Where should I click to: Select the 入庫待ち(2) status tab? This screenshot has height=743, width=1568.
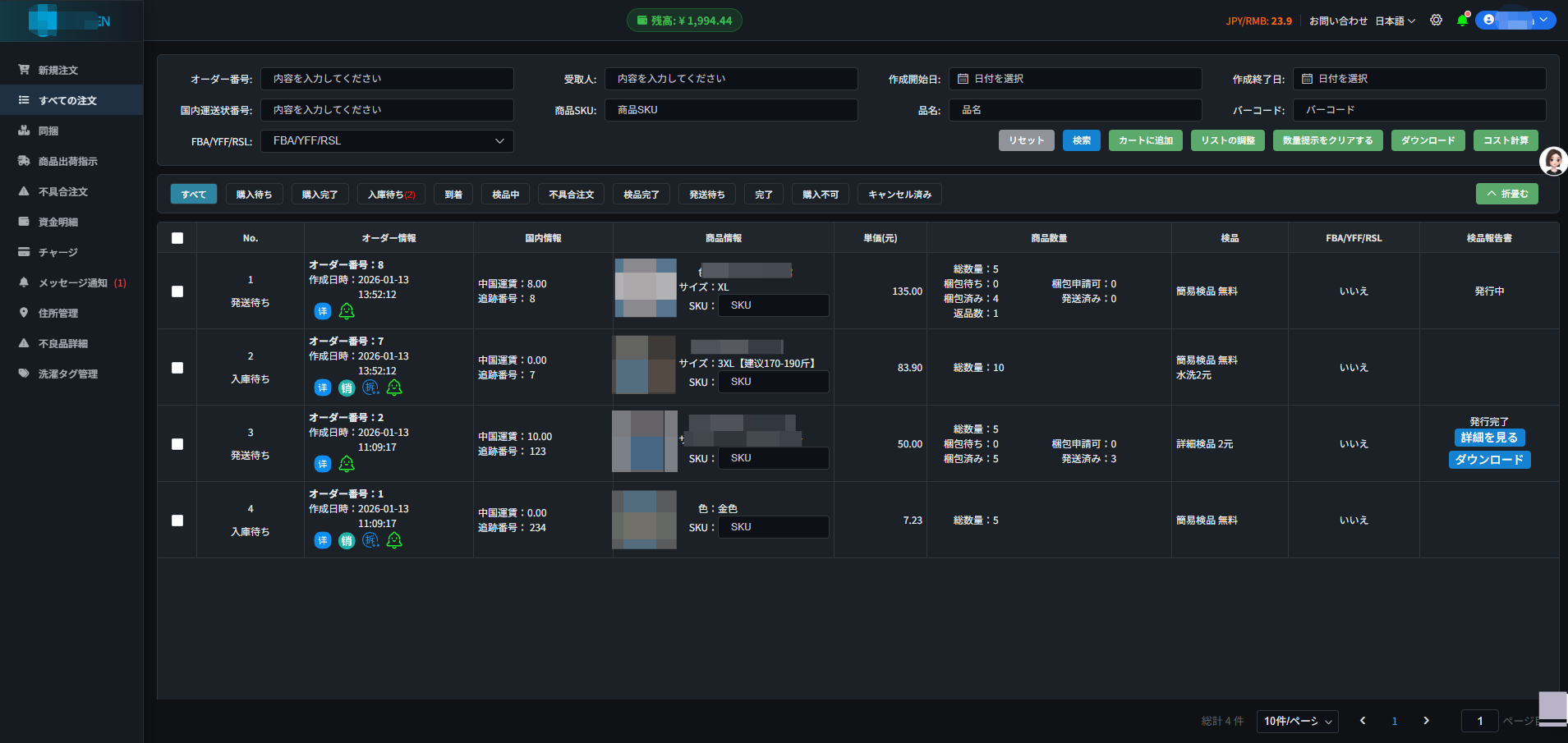click(x=392, y=195)
